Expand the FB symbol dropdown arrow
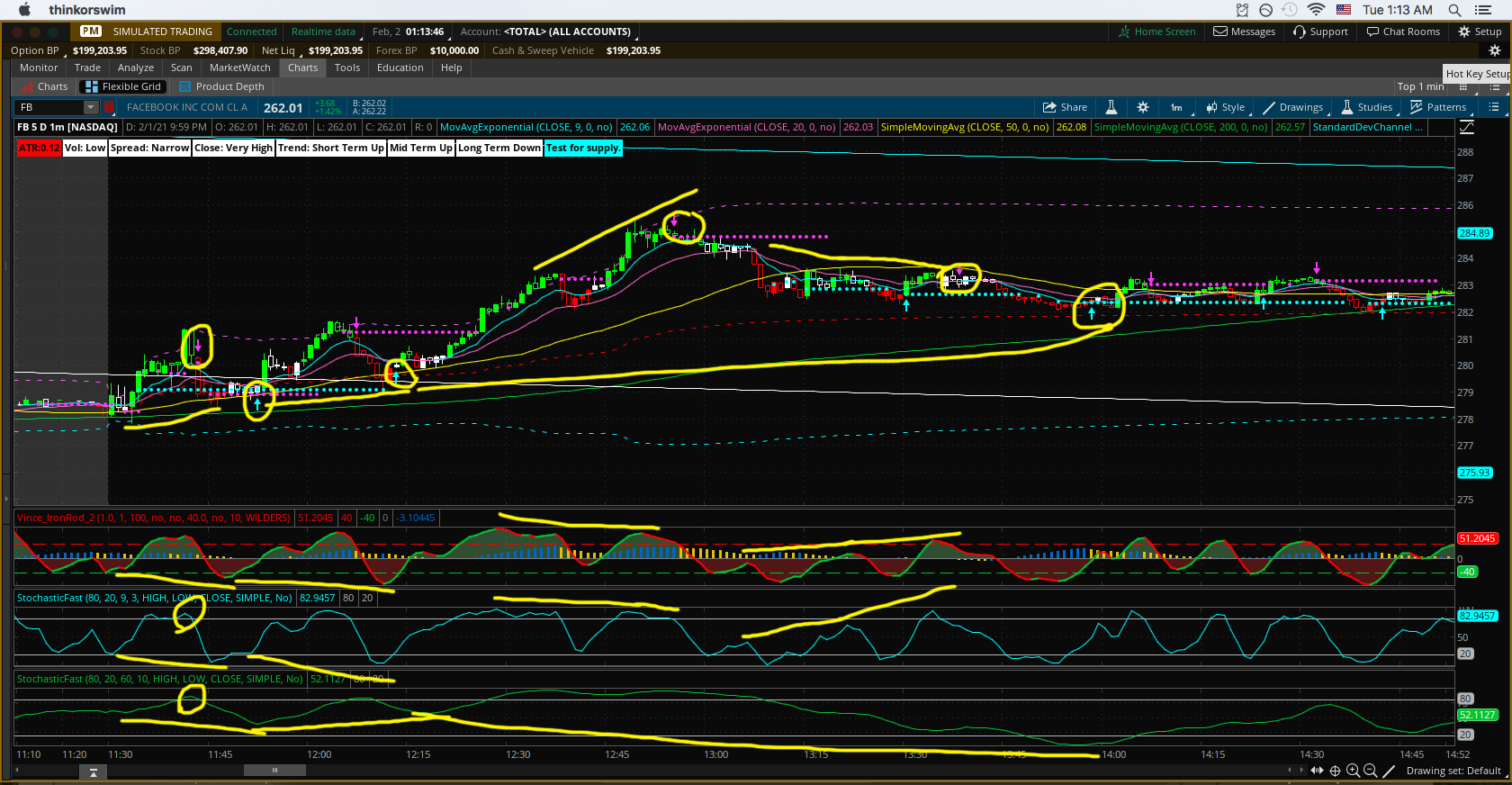The image size is (1512, 785). click(x=90, y=107)
